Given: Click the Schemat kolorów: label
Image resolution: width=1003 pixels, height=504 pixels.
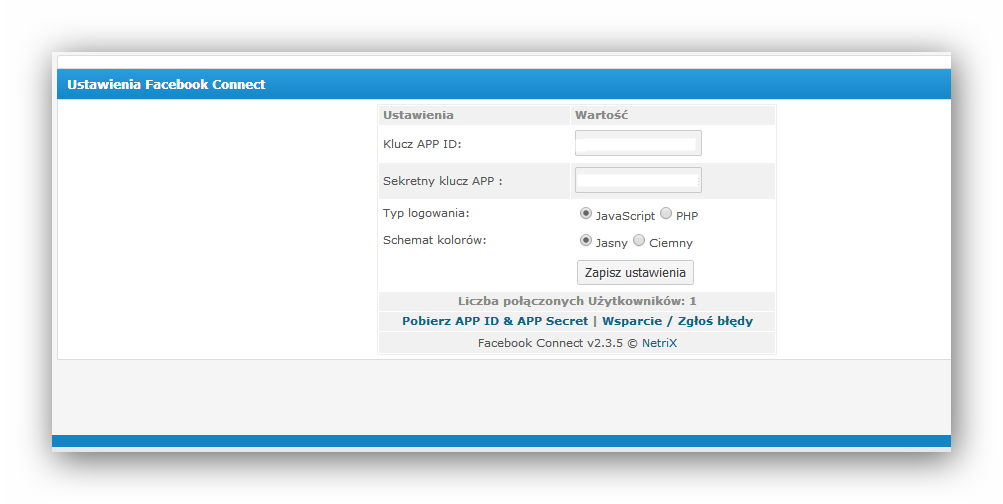Looking at the screenshot, I should pyautogui.click(x=435, y=240).
